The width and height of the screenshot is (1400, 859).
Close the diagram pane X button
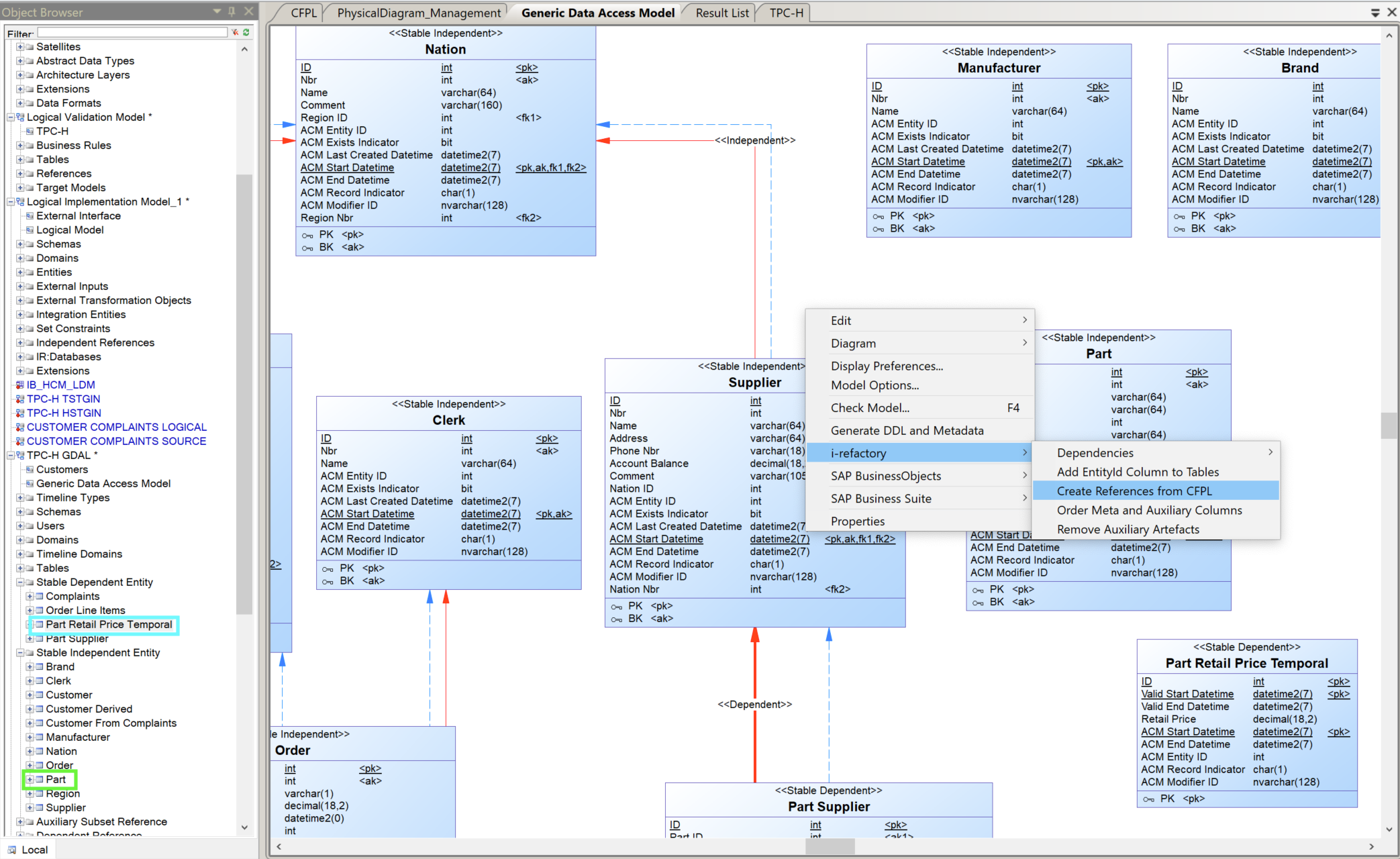coord(1391,13)
